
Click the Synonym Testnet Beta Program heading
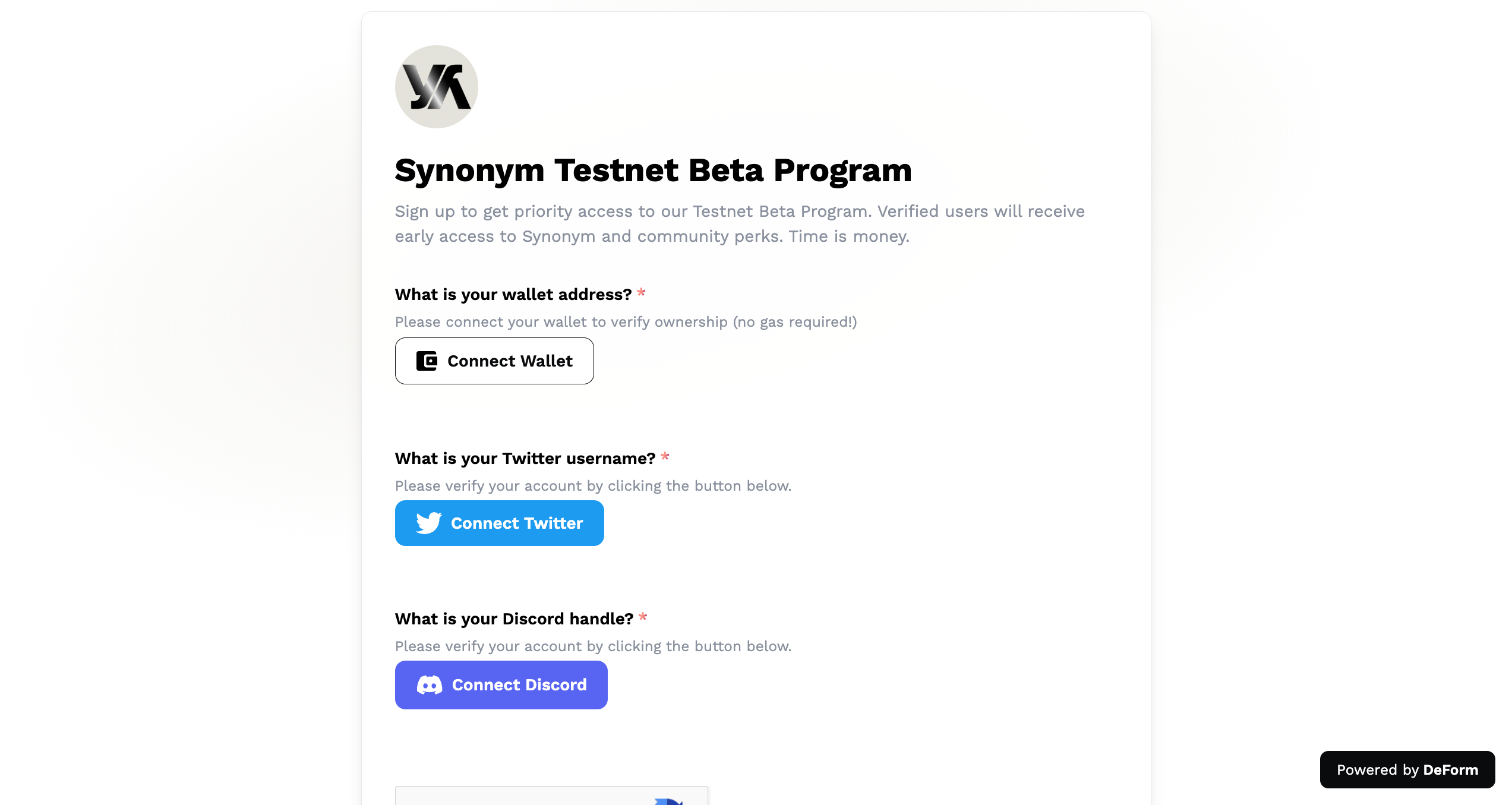[x=653, y=171]
